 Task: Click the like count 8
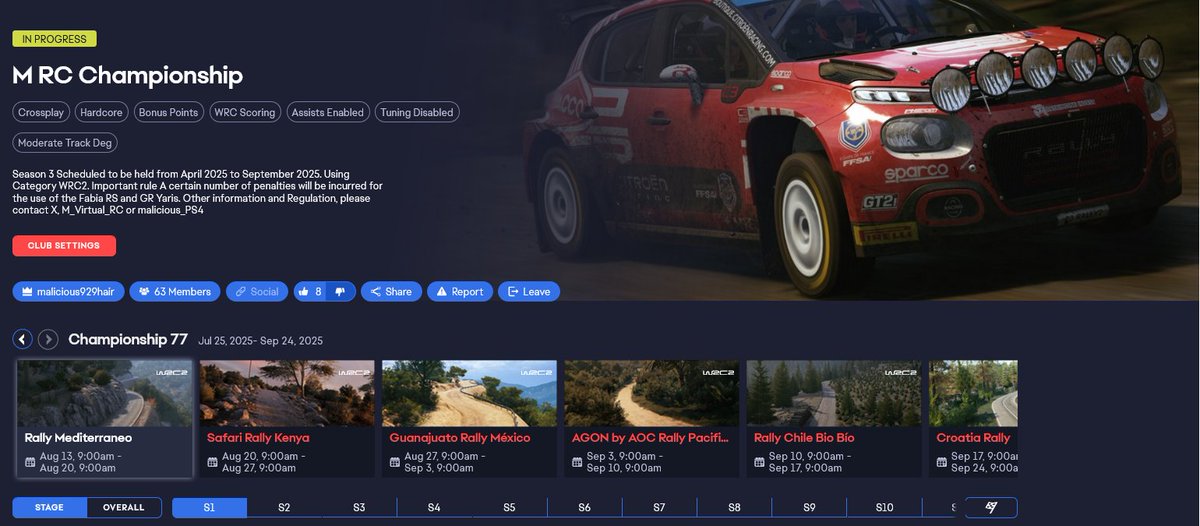click(318, 292)
